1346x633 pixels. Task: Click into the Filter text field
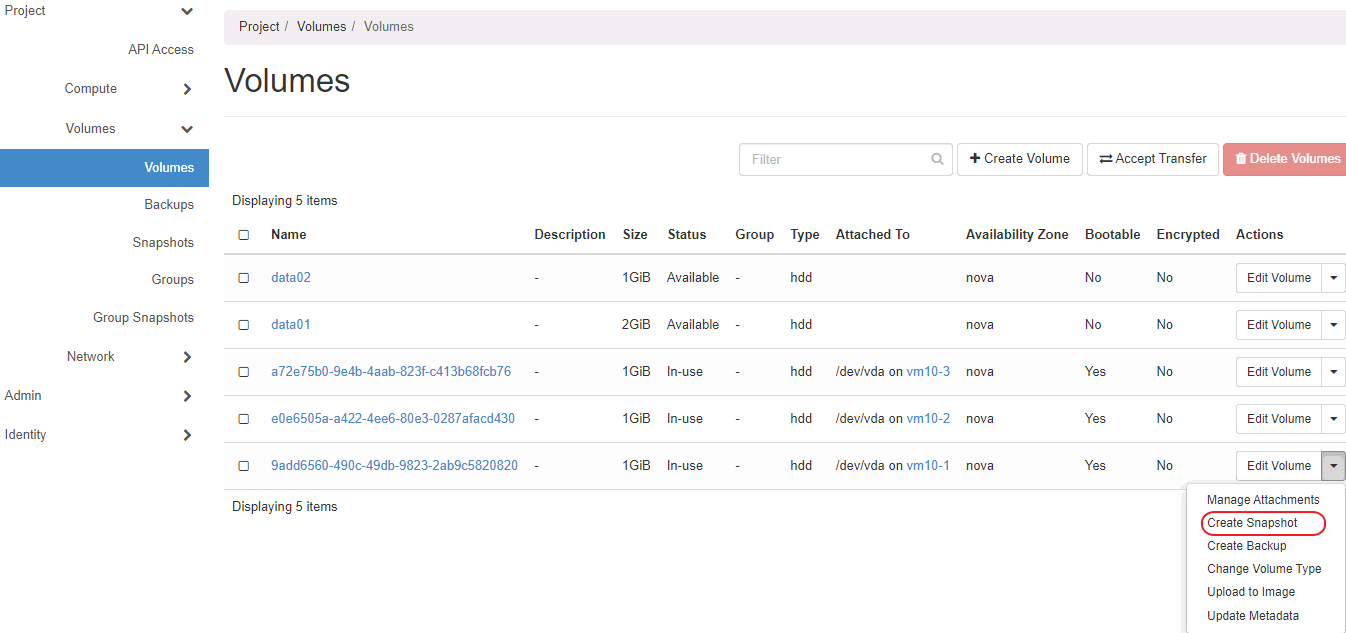[x=835, y=159]
